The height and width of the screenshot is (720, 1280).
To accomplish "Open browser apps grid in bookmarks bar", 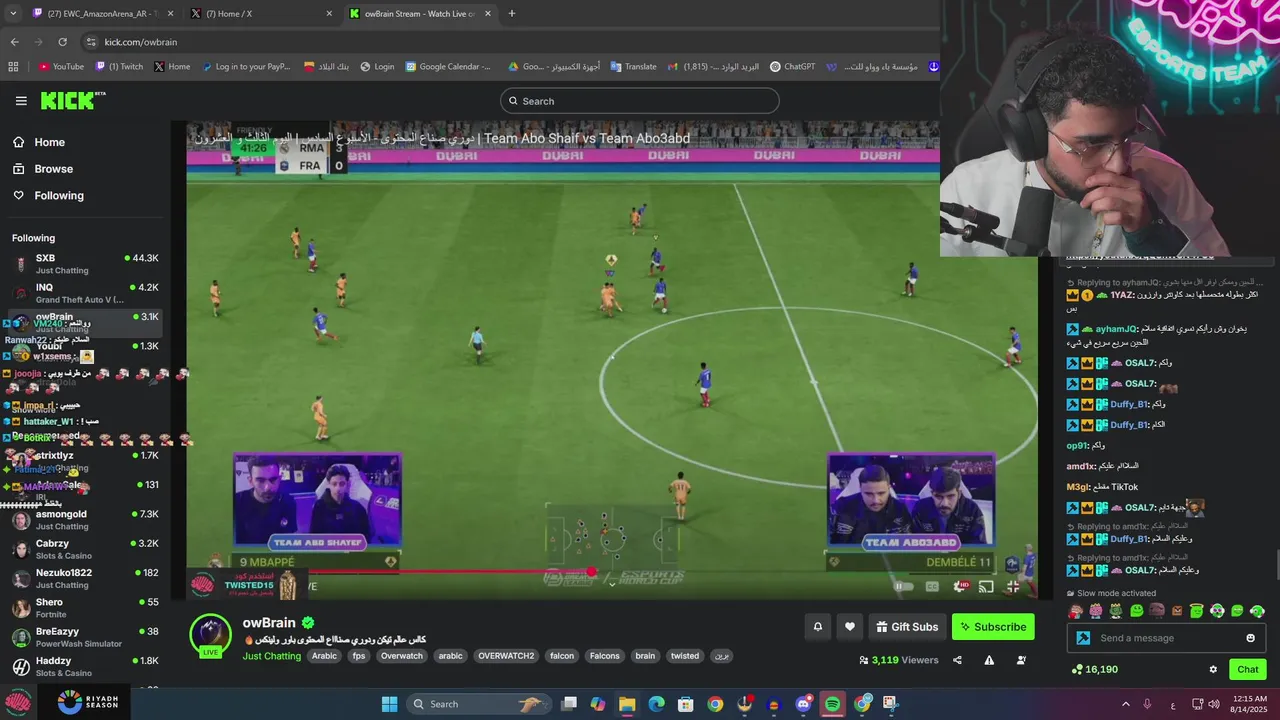I will point(13,67).
